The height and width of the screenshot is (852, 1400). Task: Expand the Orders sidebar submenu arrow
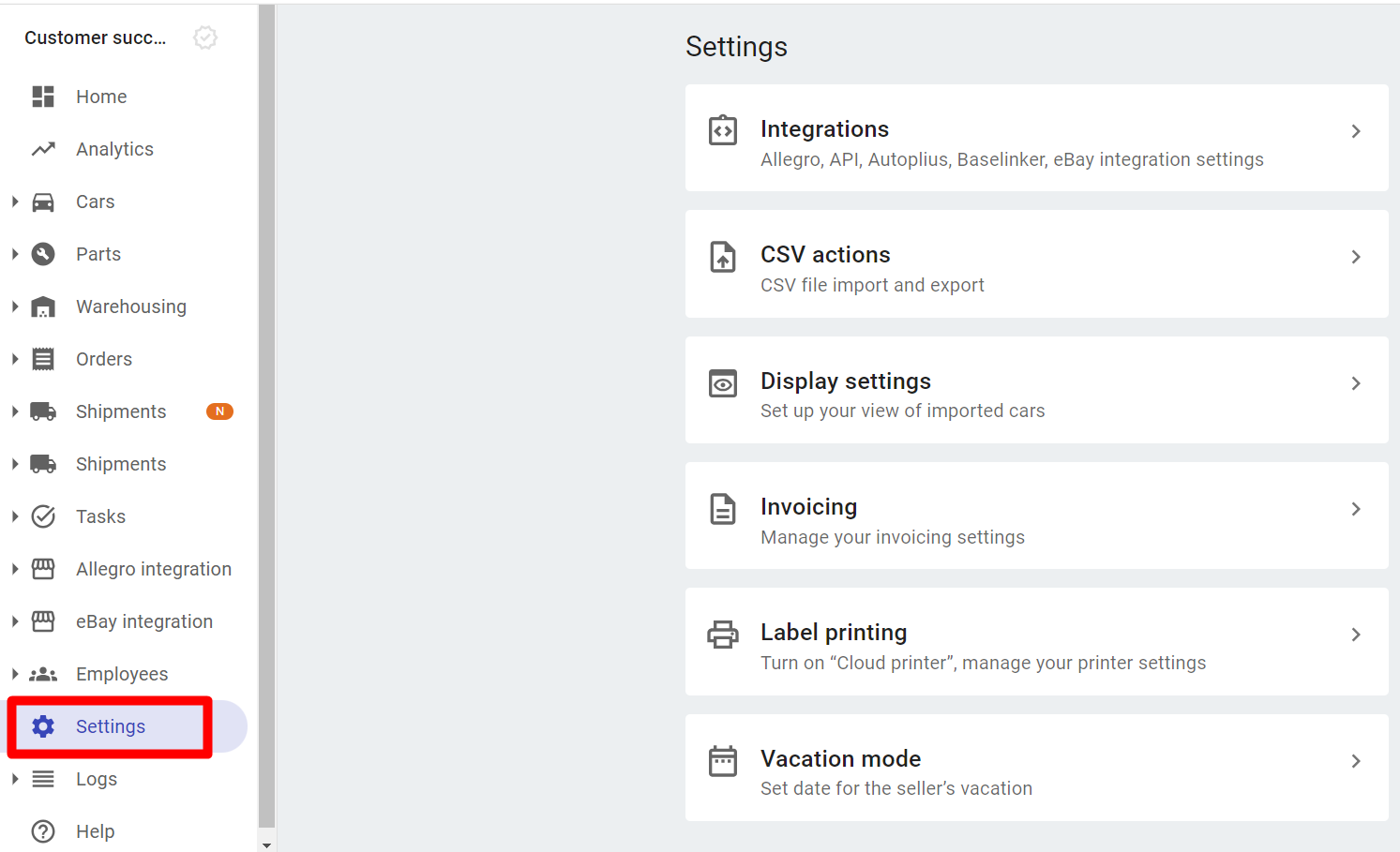coord(15,359)
